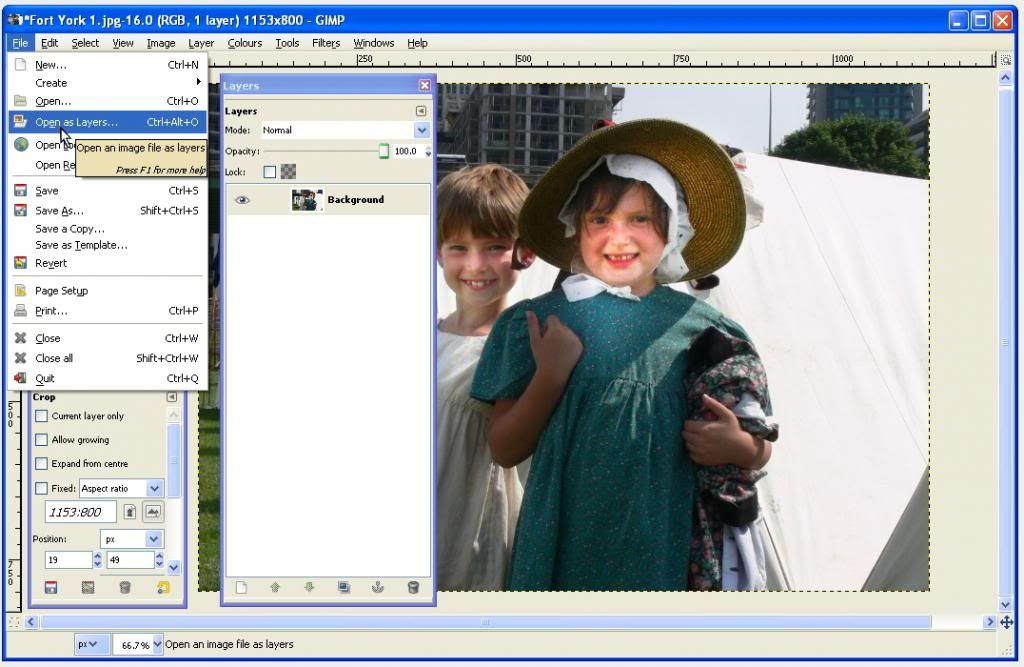Image resolution: width=1024 pixels, height=667 pixels.
Task: Anchor the floating layer with anchor icon
Action: click(x=377, y=587)
